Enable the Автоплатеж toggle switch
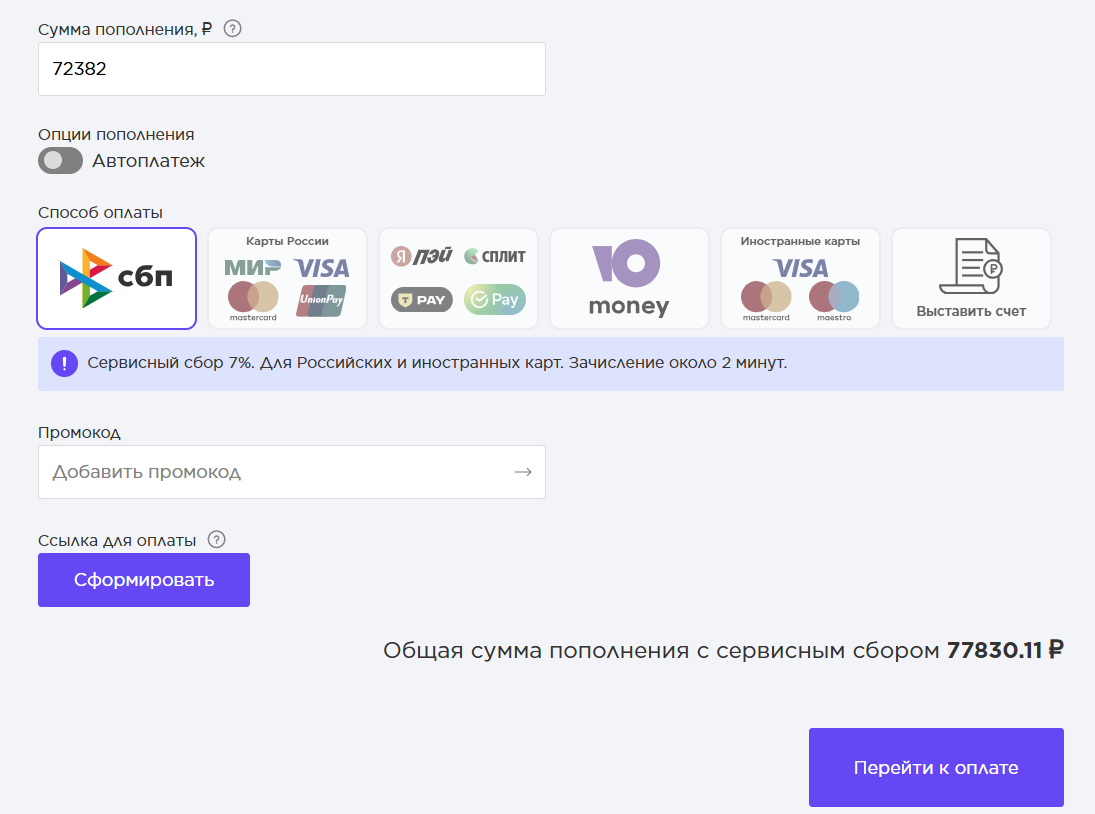1095x814 pixels. tap(60, 161)
